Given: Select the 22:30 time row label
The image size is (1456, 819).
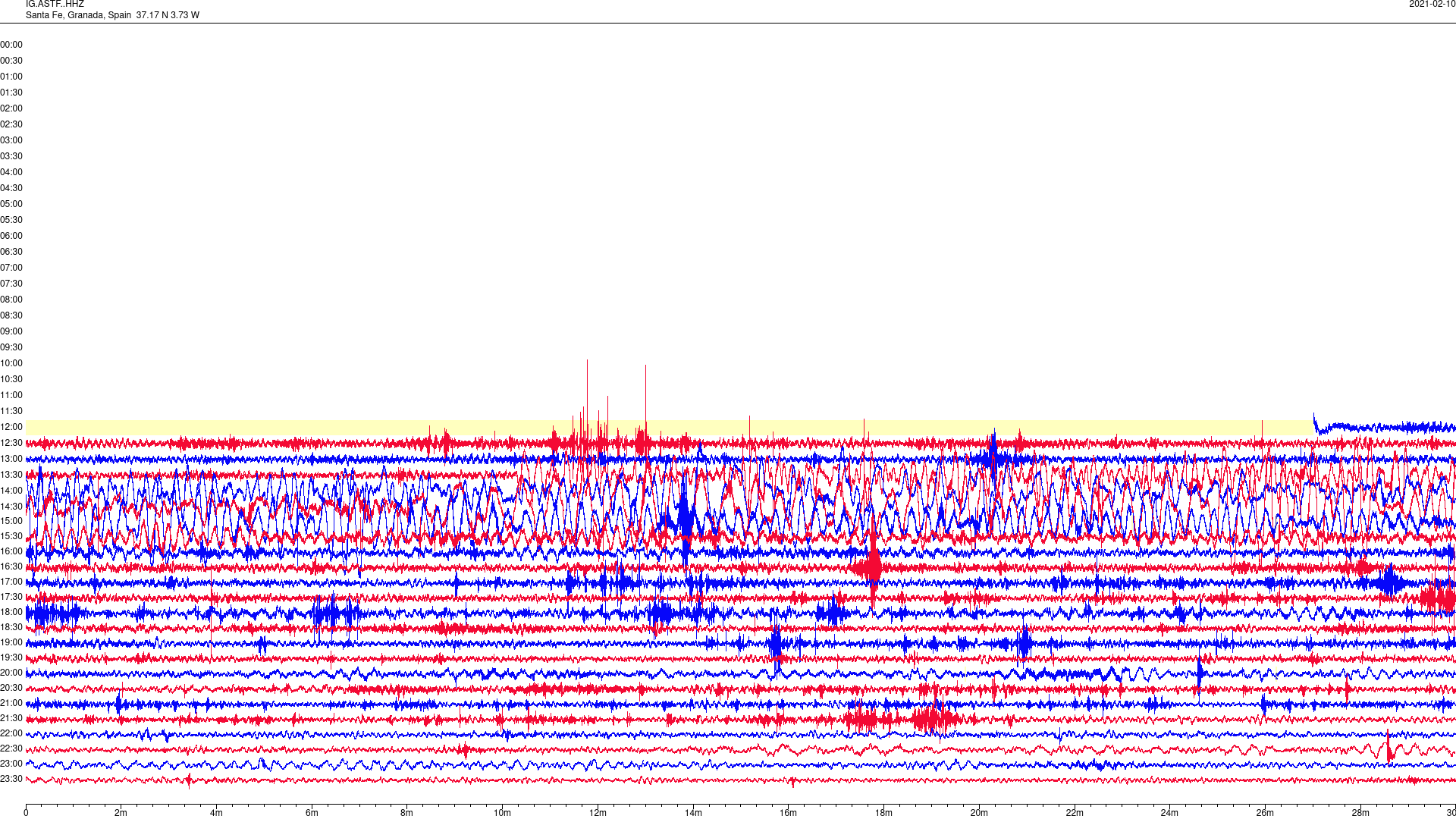Looking at the screenshot, I should [11, 748].
